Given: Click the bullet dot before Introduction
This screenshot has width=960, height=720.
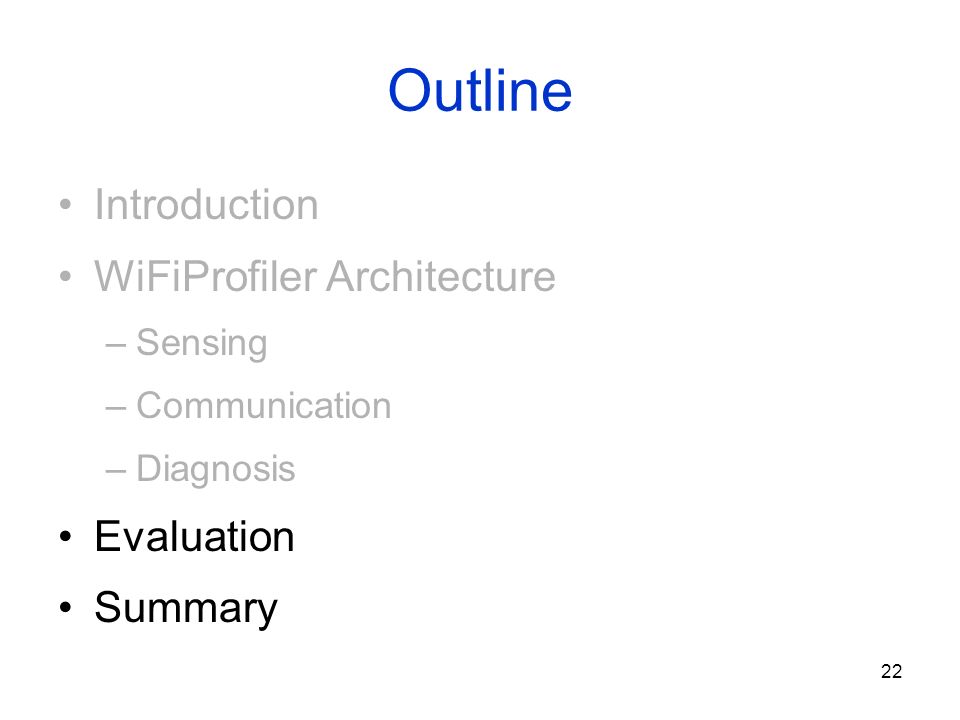Looking at the screenshot, I should pos(66,204).
